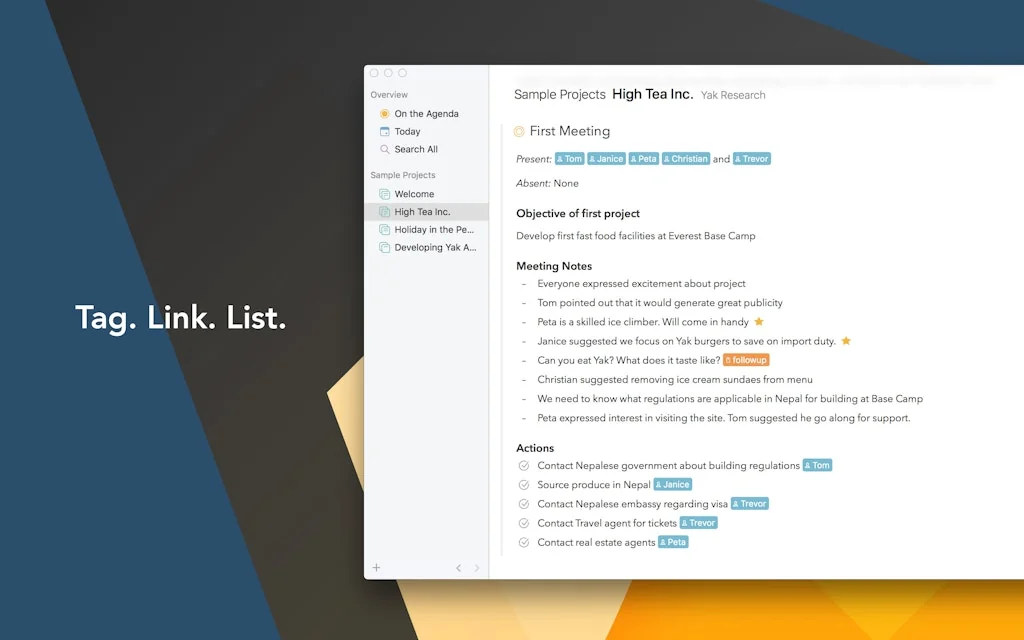1024x640 pixels.
Task: Click the back chevron at the window bottom
Action: tap(459, 567)
